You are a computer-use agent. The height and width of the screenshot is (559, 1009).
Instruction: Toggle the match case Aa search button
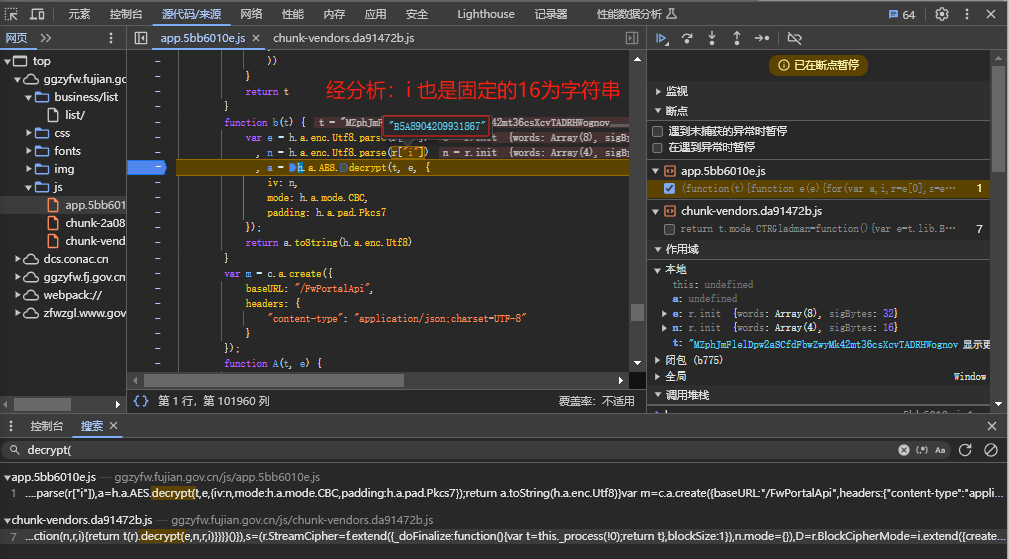coord(940,450)
